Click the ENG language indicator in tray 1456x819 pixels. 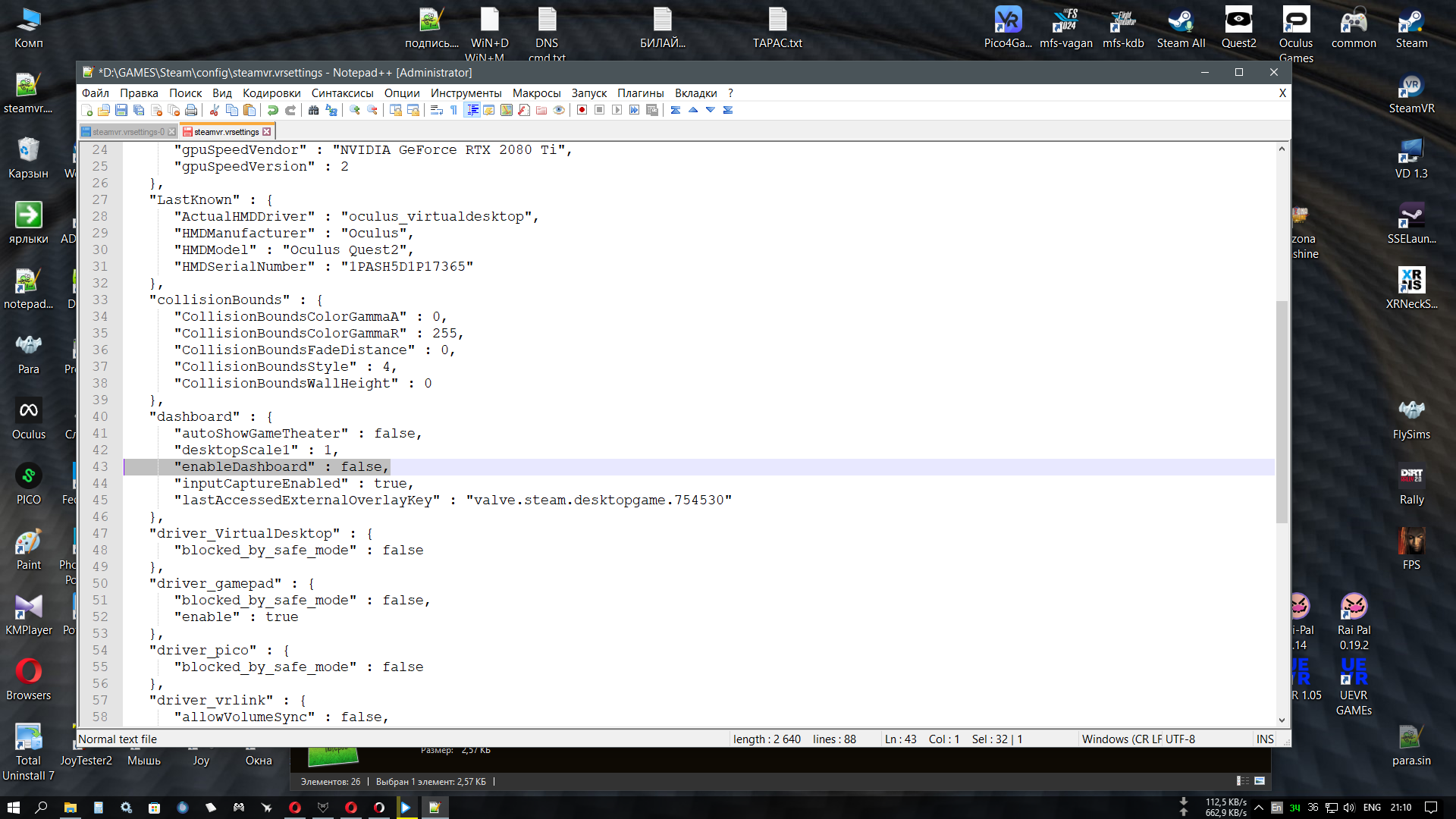(1372, 808)
